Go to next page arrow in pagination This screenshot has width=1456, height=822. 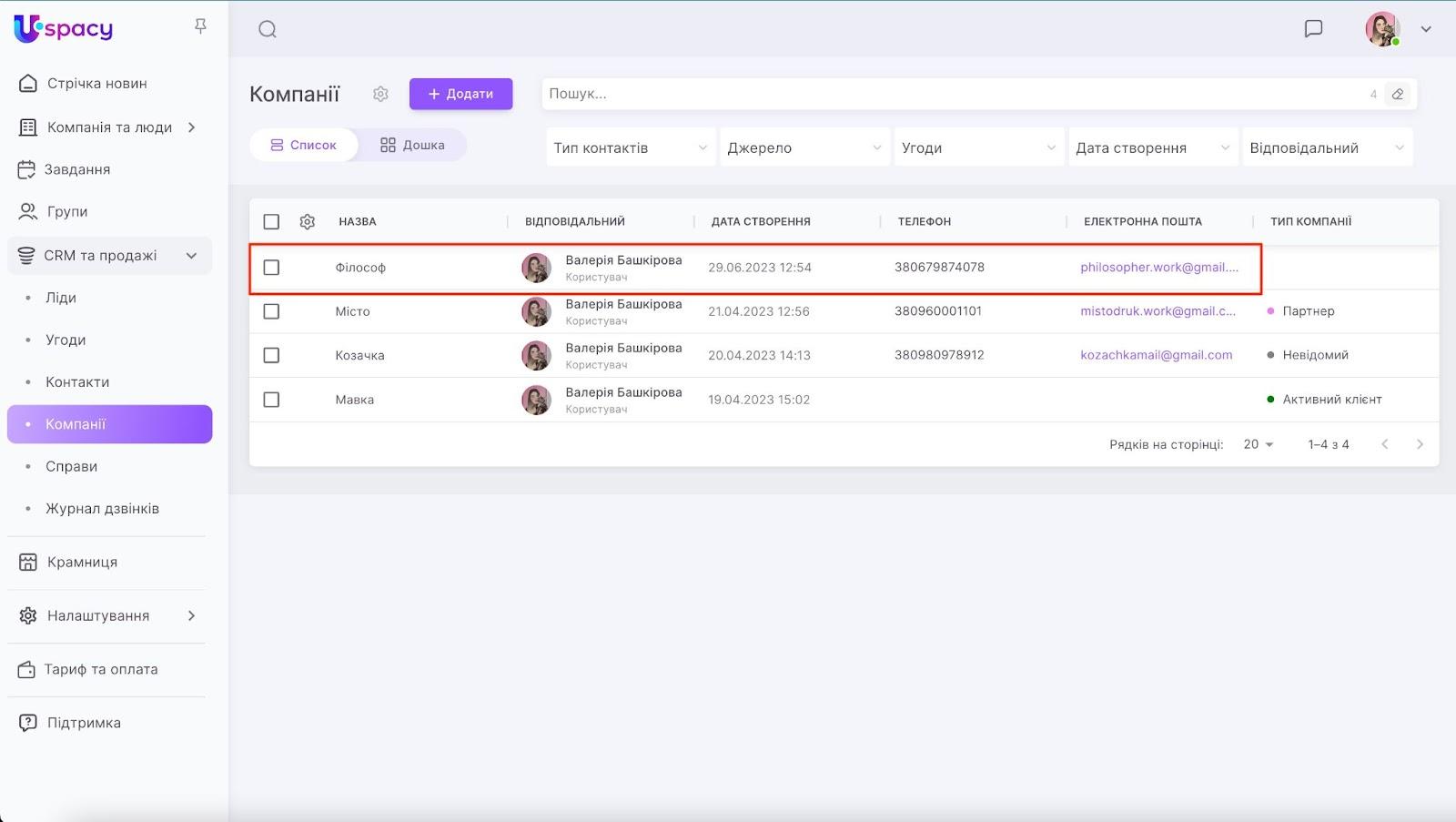point(1420,444)
